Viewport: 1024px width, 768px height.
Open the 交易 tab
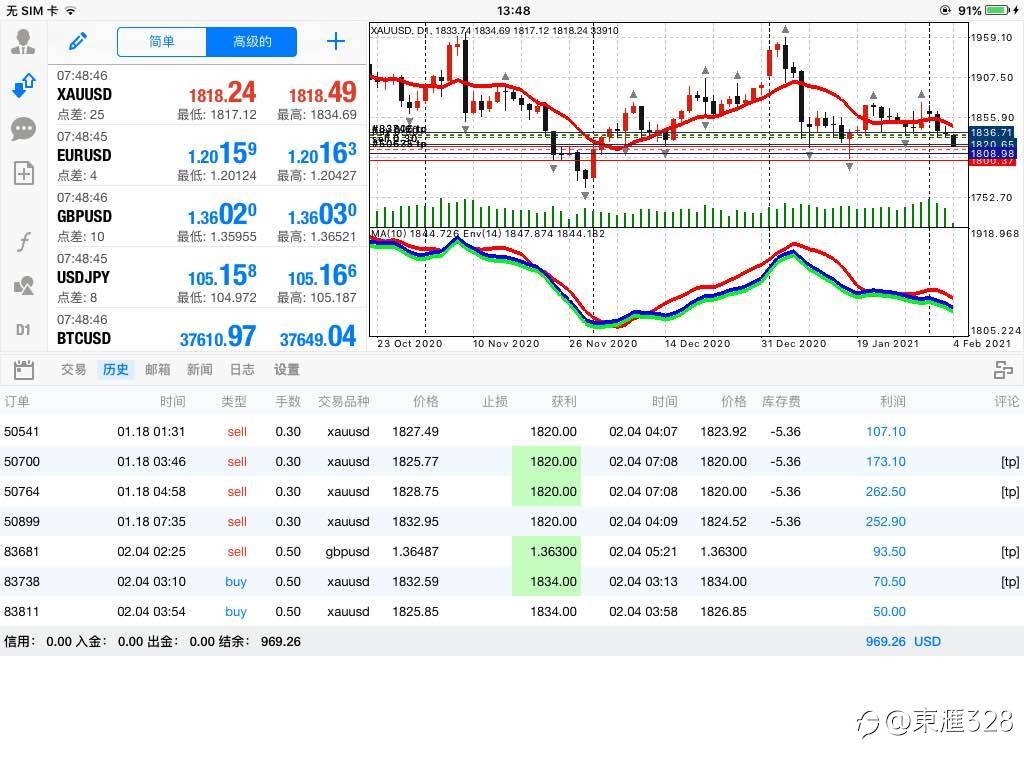click(x=73, y=369)
